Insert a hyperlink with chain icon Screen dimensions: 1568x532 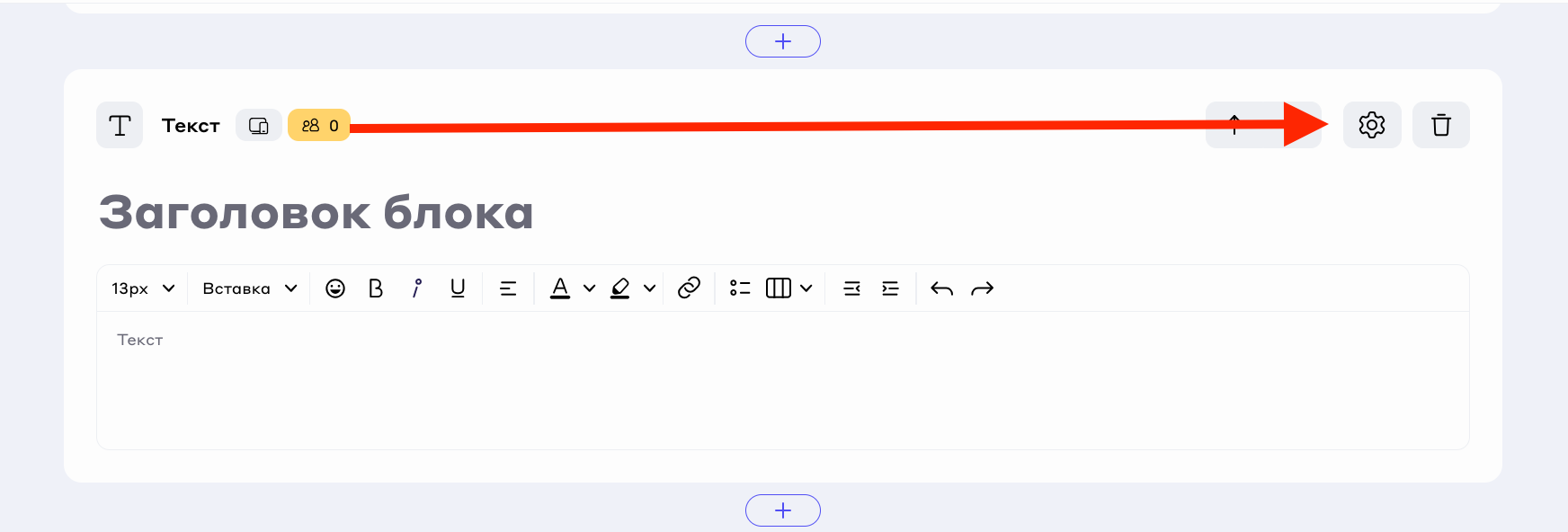pos(689,288)
